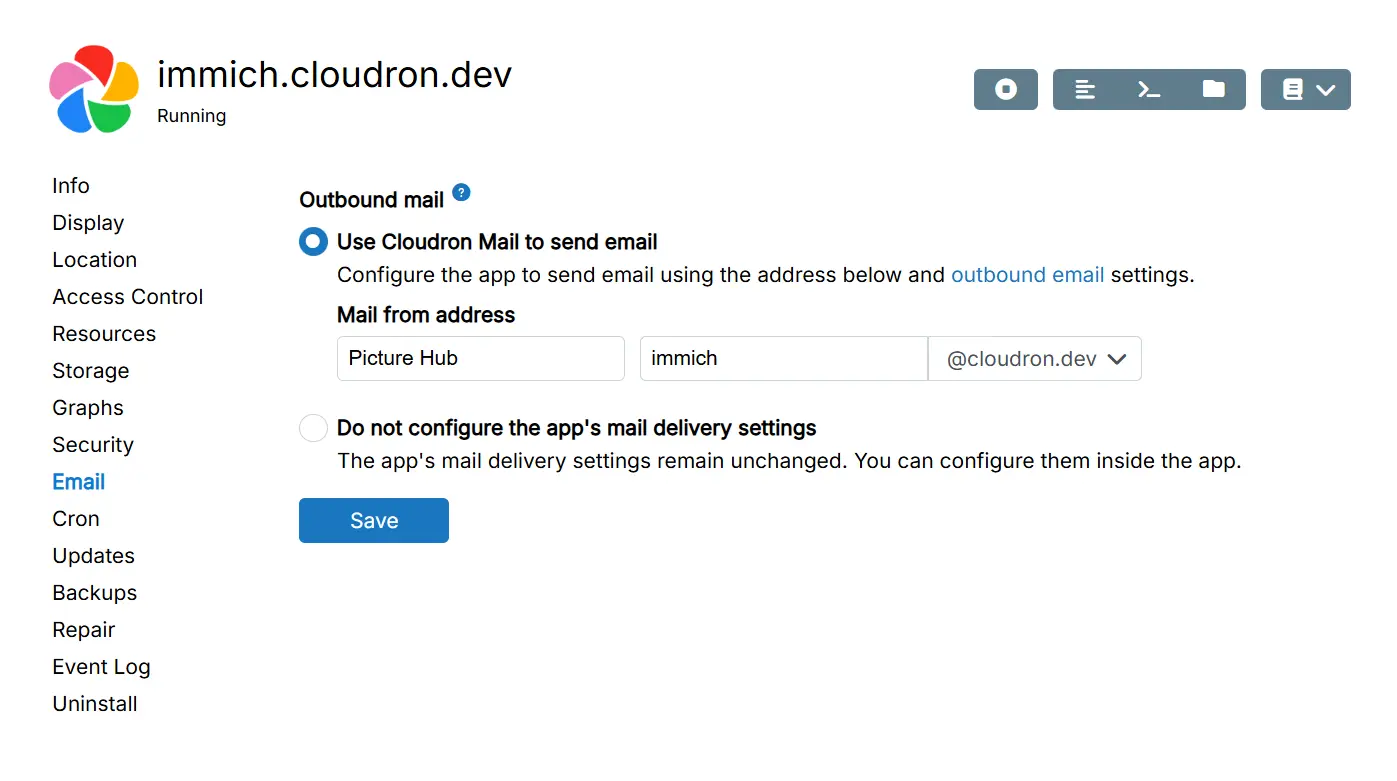Follow the outbound email link
The width and height of the screenshot is (1397, 781).
[x=1027, y=275]
